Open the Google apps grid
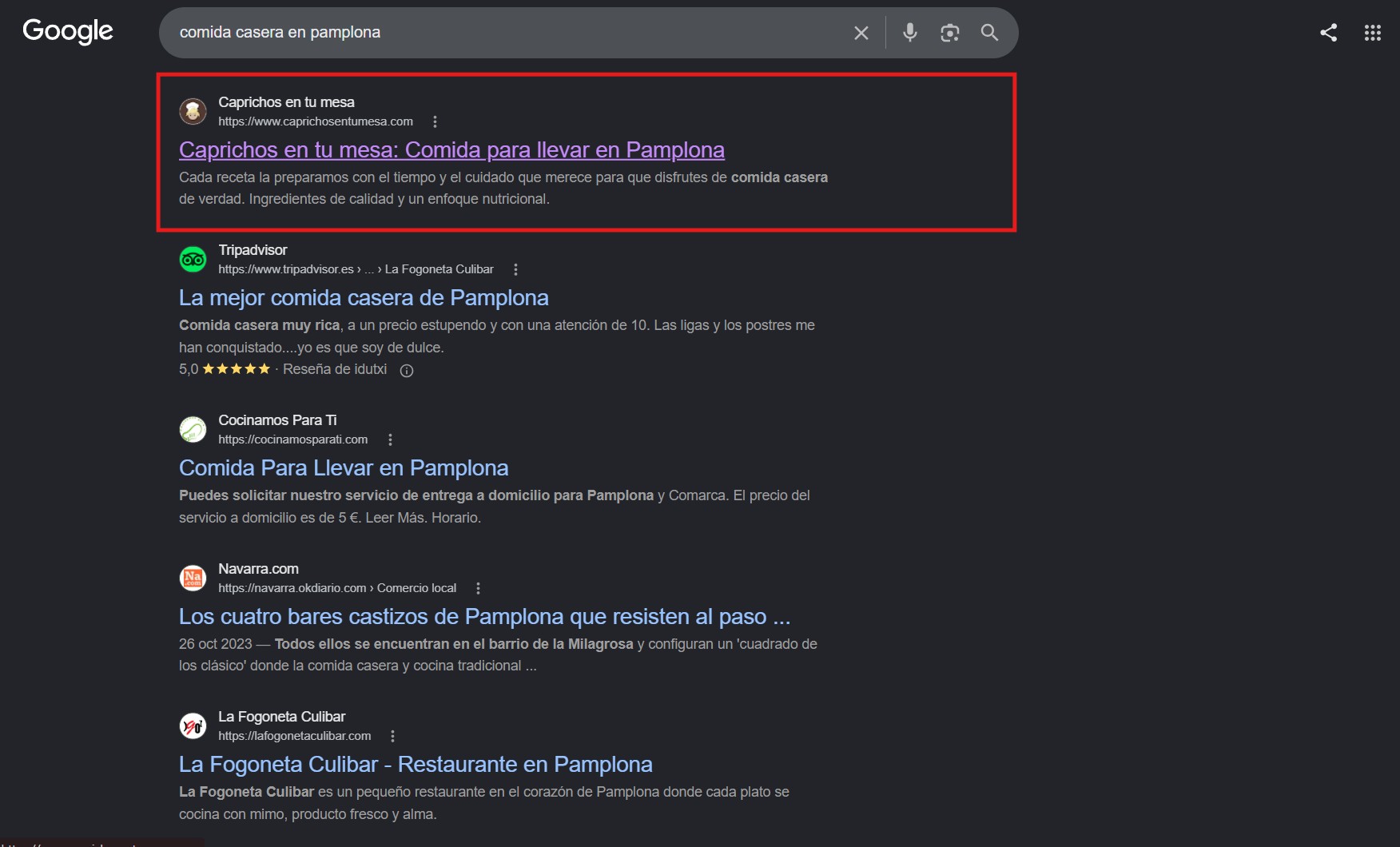The height and width of the screenshot is (847, 1400). (1372, 33)
